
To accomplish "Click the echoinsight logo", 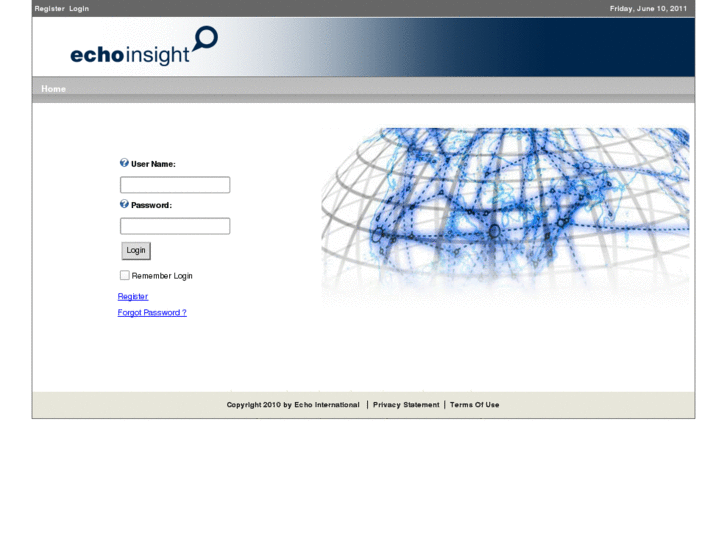I will (144, 46).
